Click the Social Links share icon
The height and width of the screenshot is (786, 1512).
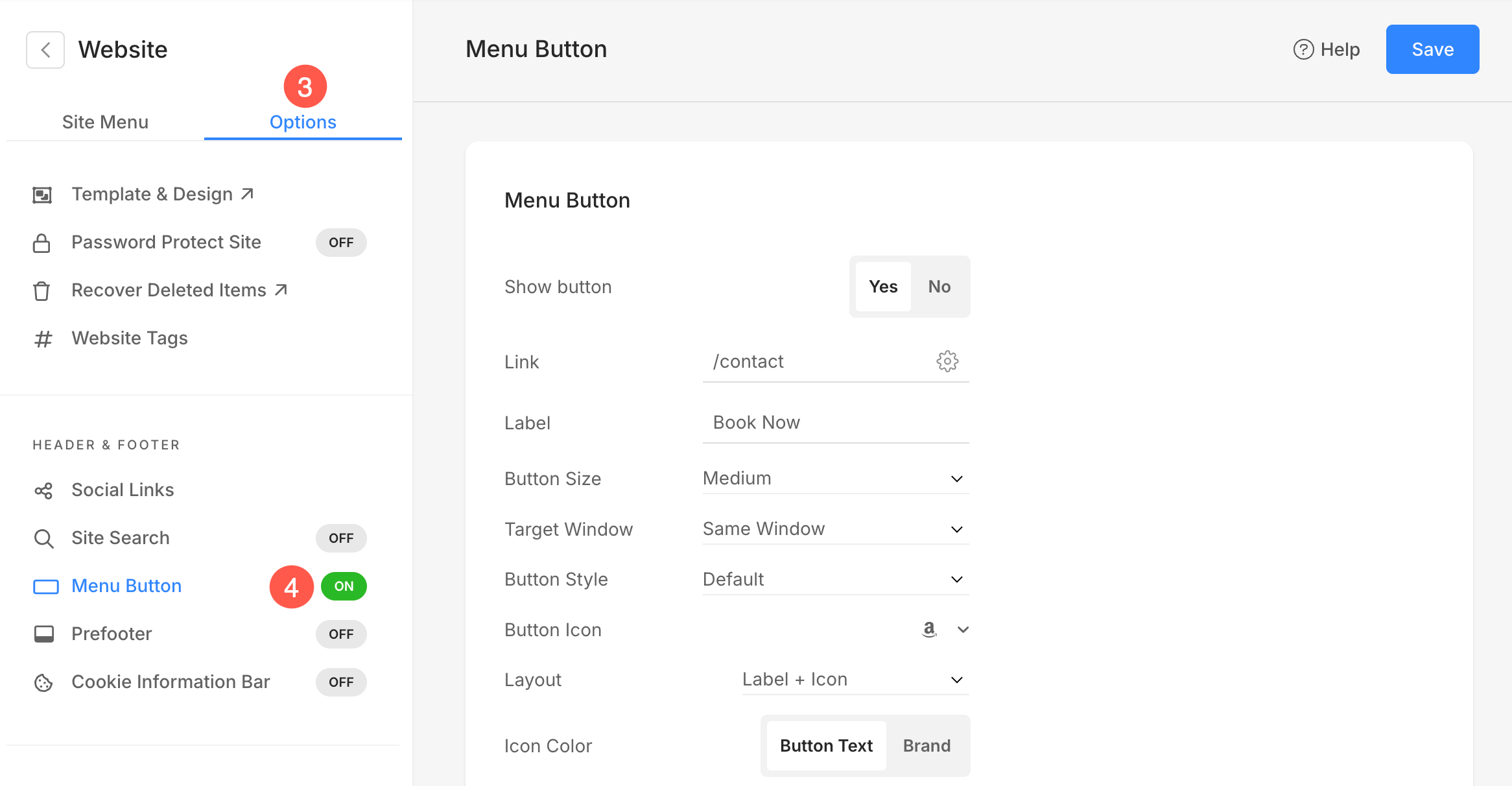pos(43,490)
